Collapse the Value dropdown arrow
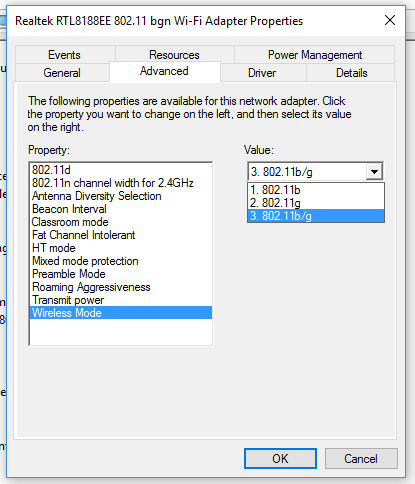 [374, 172]
